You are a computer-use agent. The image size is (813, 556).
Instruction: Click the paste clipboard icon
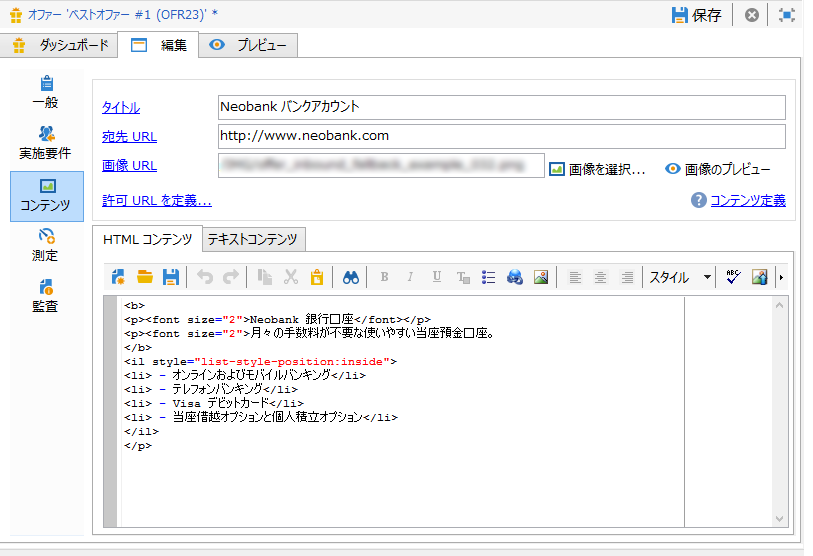[317, 277]
